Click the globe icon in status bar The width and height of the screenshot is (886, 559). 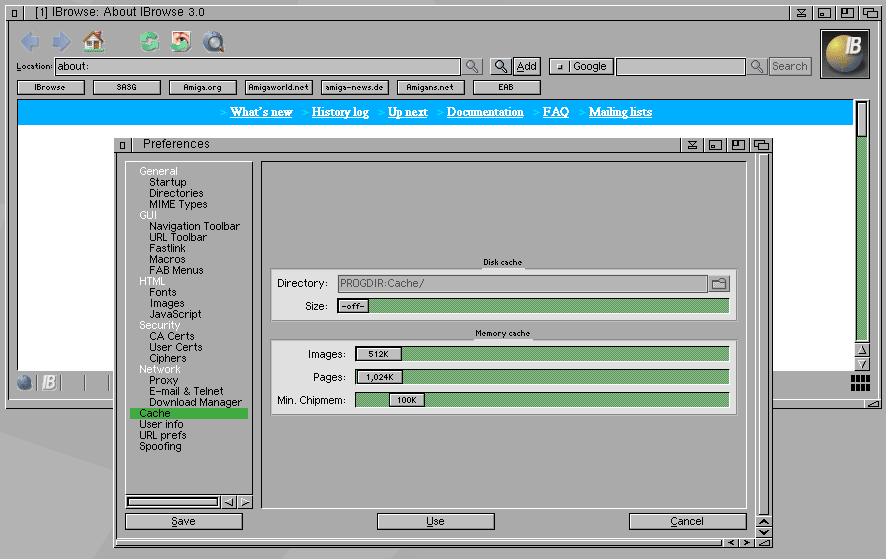24,383
